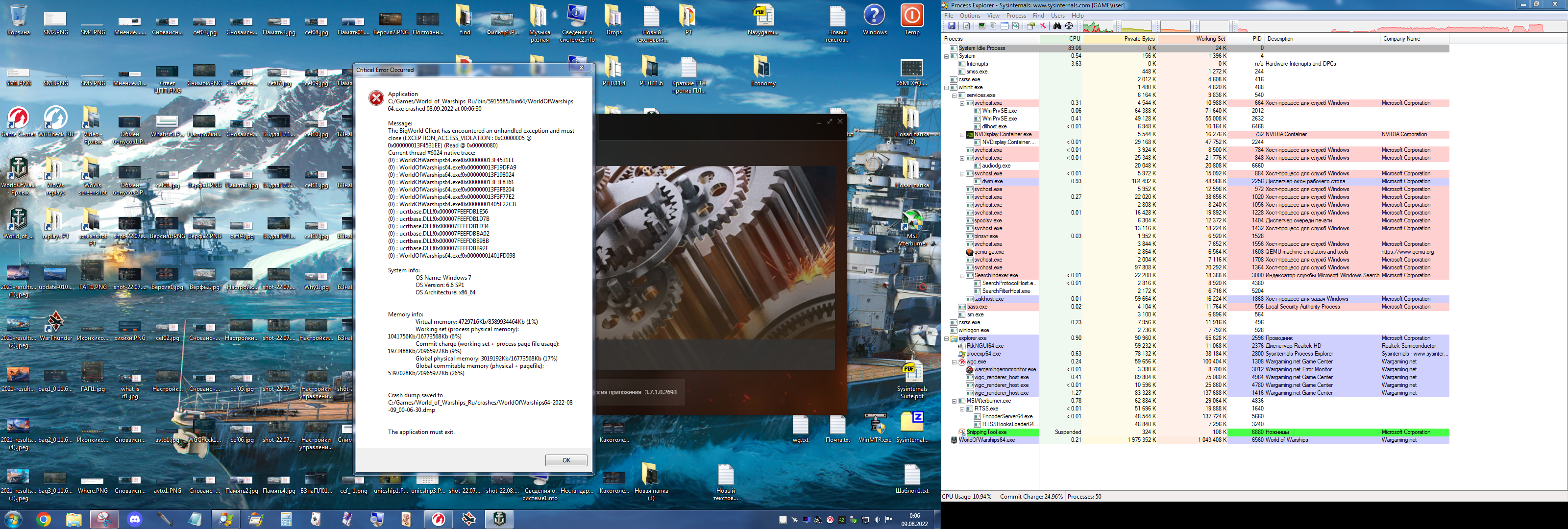Click the Calculator taskbar icon
1568x529 pixels.
tap(286, 519)
